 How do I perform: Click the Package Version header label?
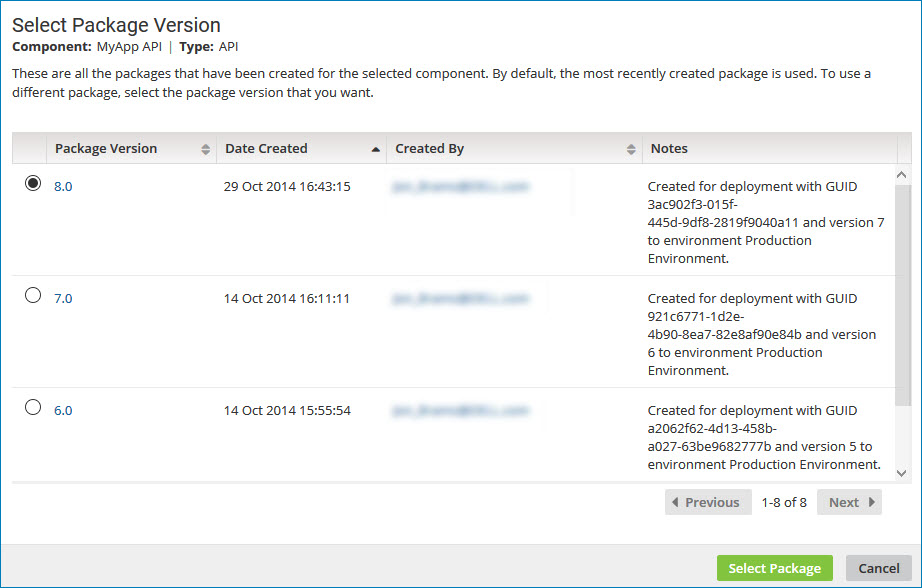pyautogui.click(x=105, y=148)
